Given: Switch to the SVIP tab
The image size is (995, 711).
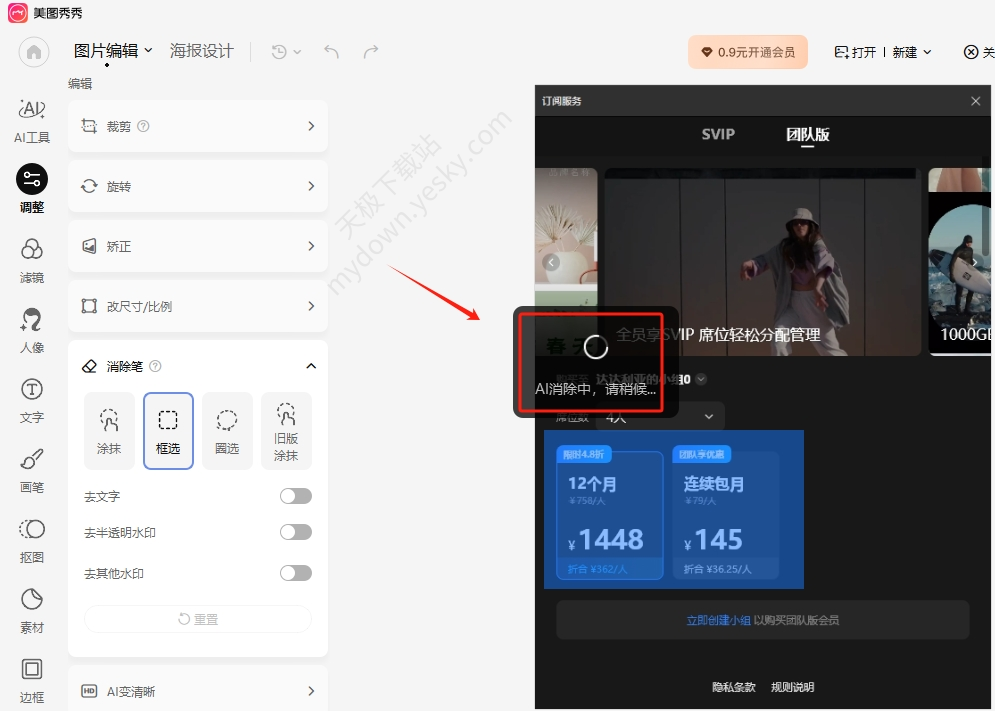Looking at the screenshot, I should point(718,135).
